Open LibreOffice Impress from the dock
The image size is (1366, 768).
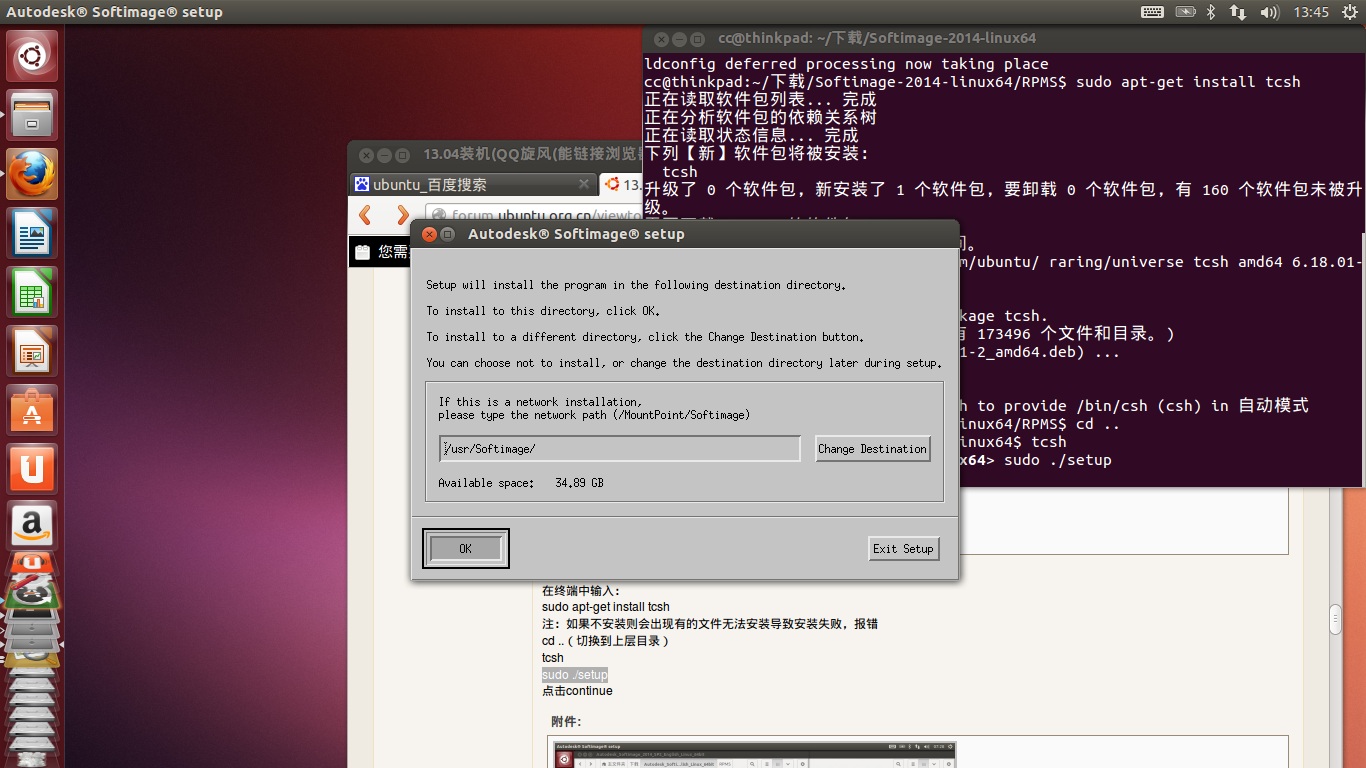(x=32, y=351)
